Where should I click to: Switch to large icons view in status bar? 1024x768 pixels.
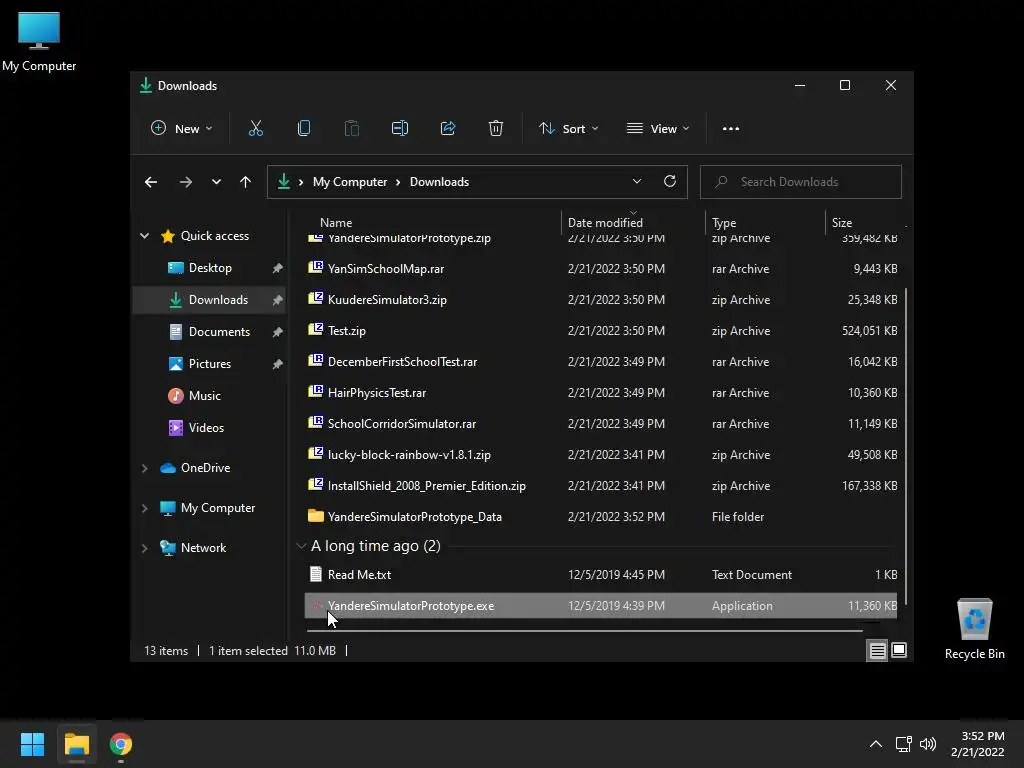click(x=899, y=650)
